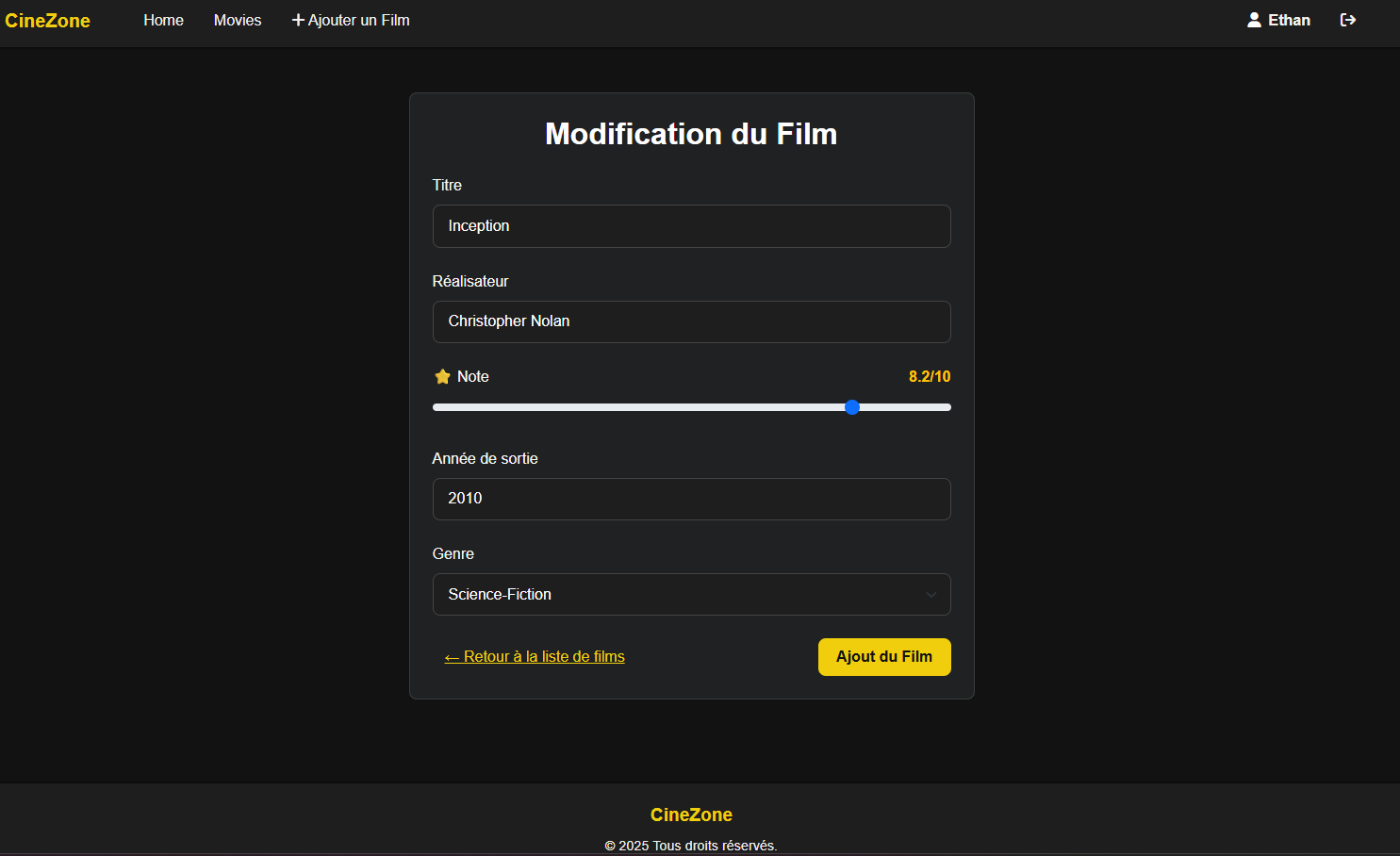Open the Home page
The image size is (1400, 856).
pyautogui.click(x=163, y=21)
